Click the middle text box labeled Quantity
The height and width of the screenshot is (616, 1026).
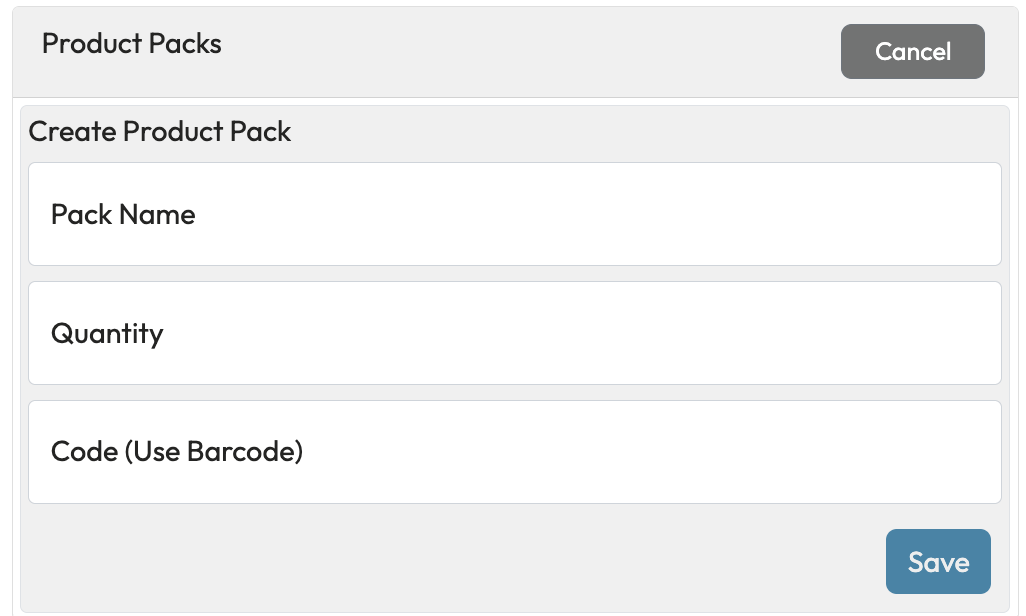pos(514,333)
